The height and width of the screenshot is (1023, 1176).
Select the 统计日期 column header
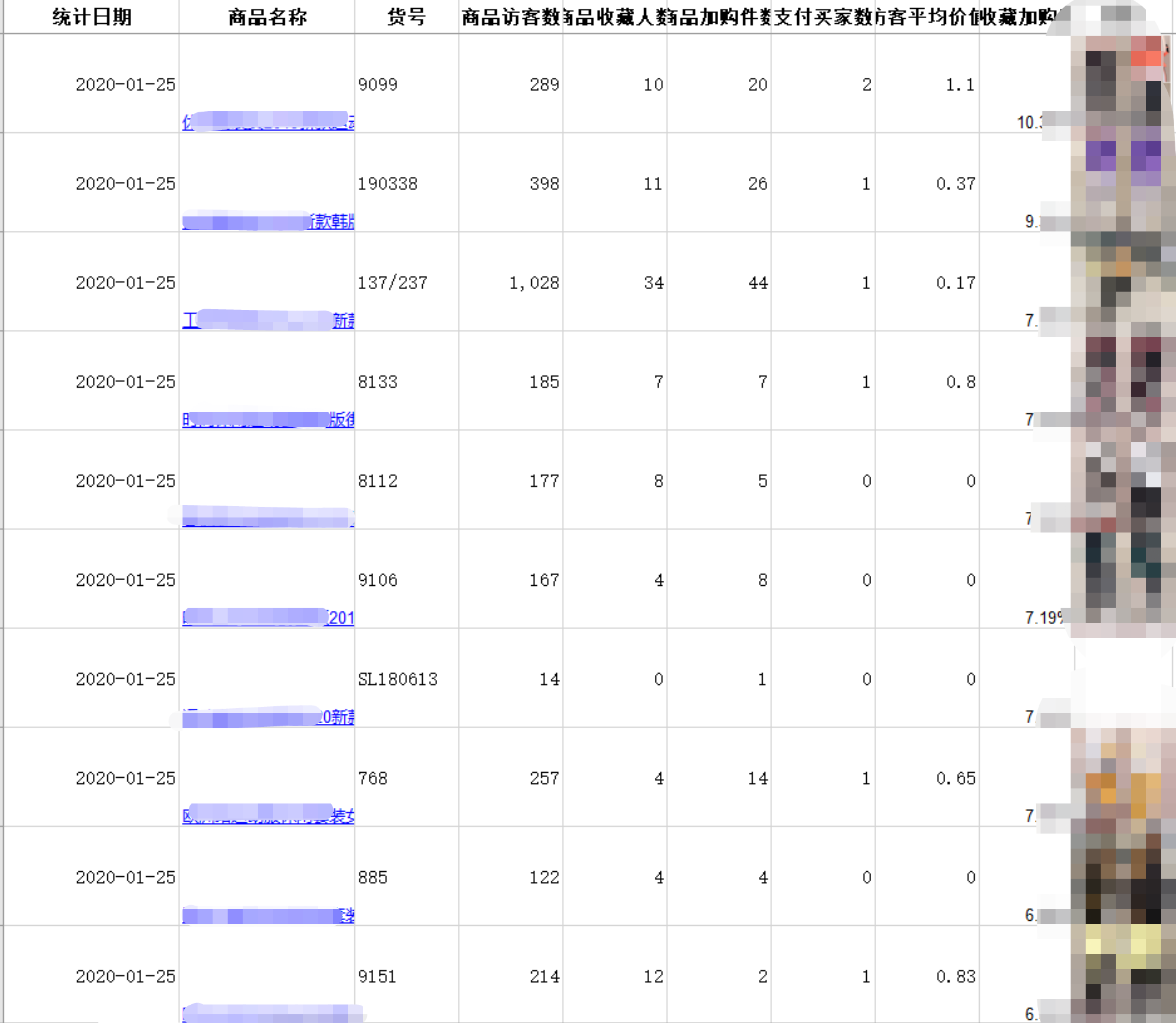click(92, 17)
